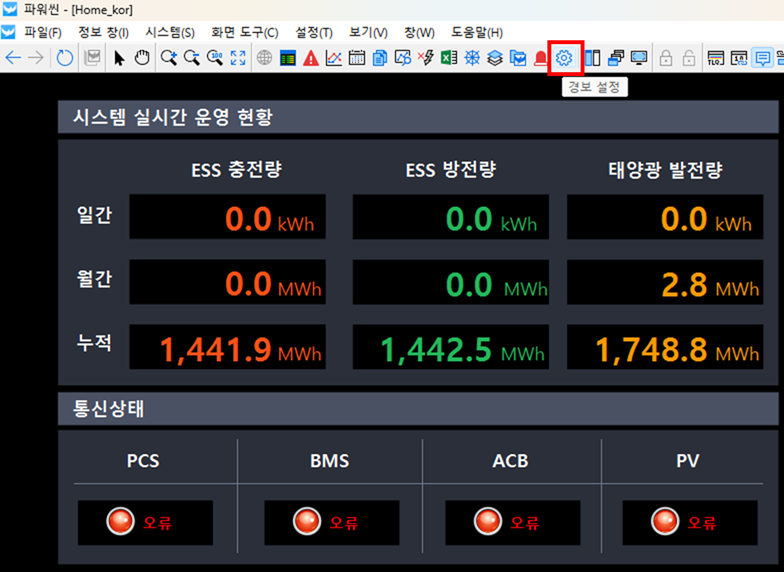Click the red alarm siren icon
The image size is (784, 572).
pyautogui.click(x=541, y=58)
